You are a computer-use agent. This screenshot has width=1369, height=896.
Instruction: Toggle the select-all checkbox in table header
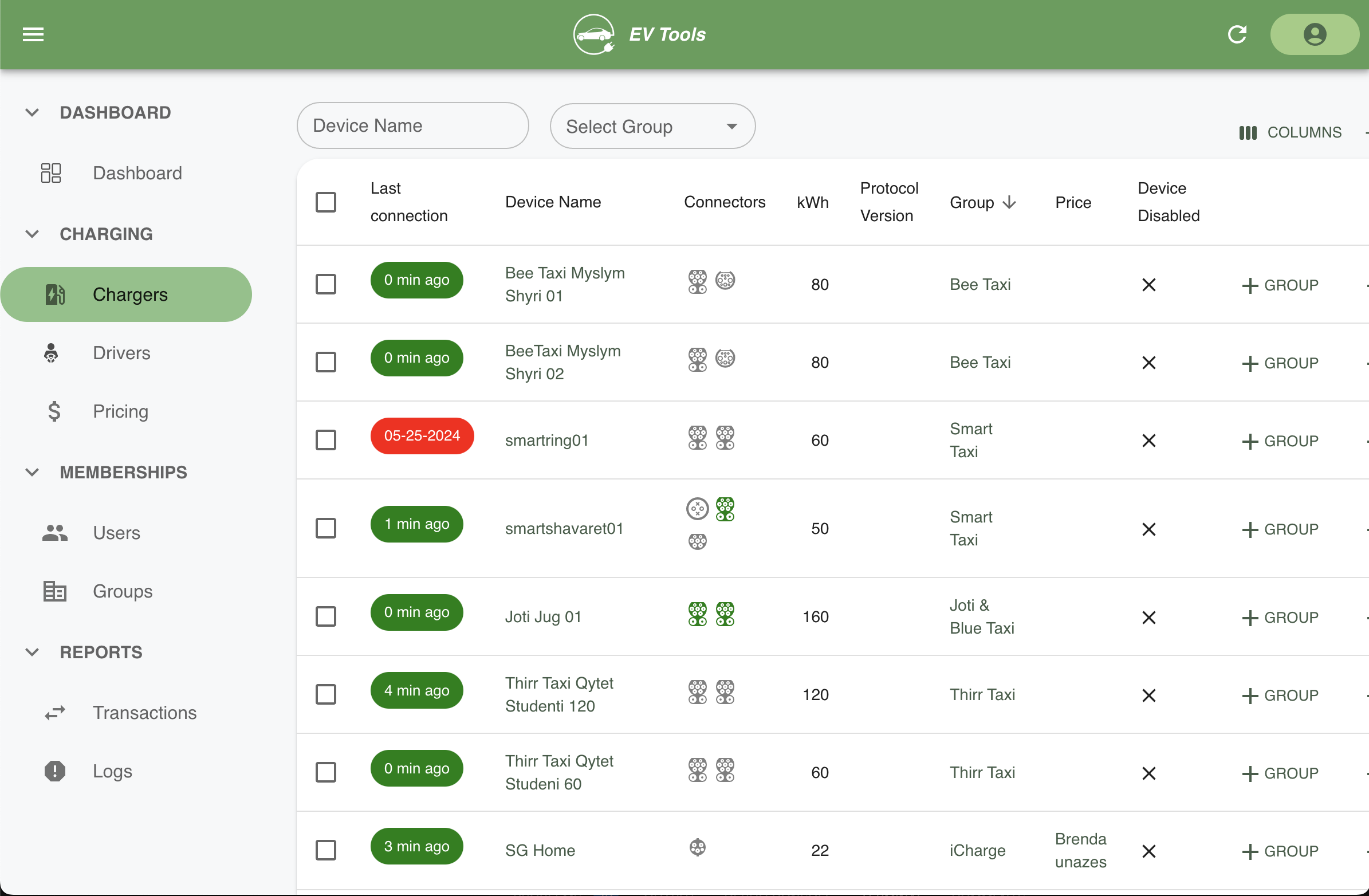326,202
